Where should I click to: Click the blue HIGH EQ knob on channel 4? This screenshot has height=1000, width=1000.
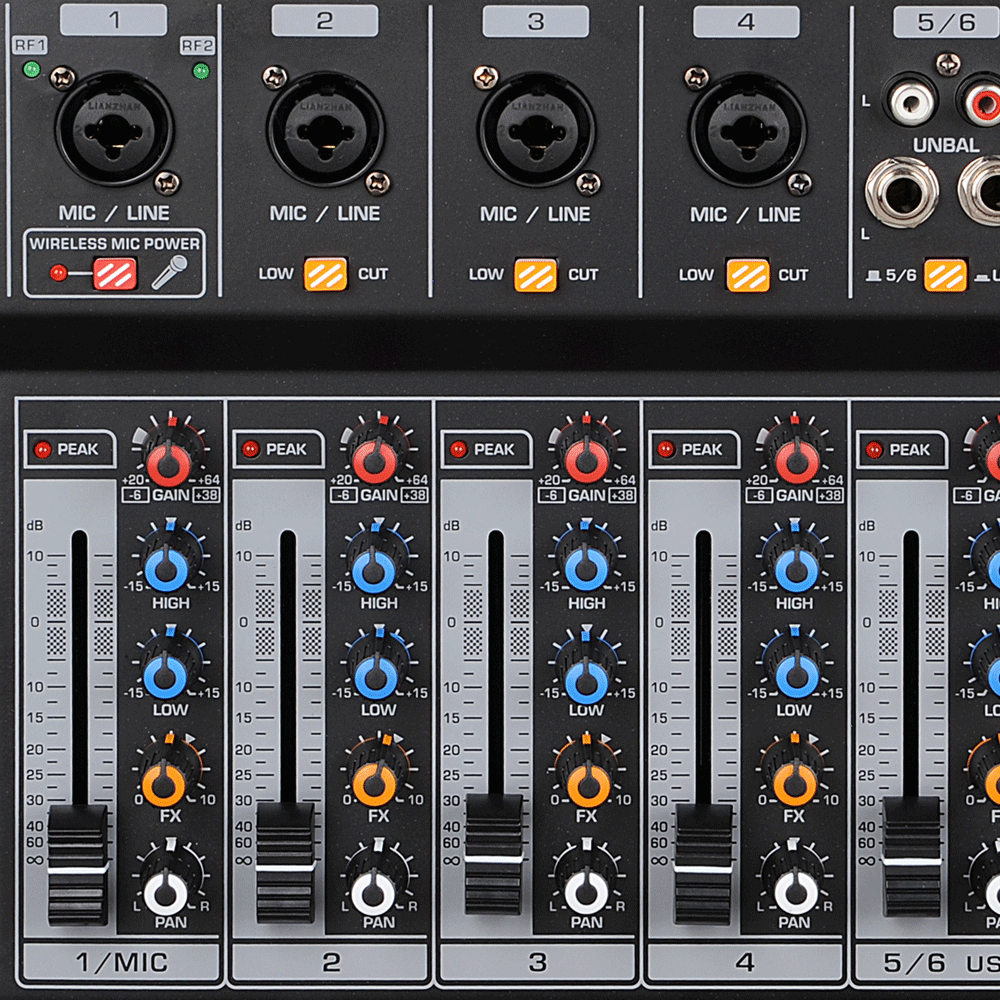tap(795, 568)
